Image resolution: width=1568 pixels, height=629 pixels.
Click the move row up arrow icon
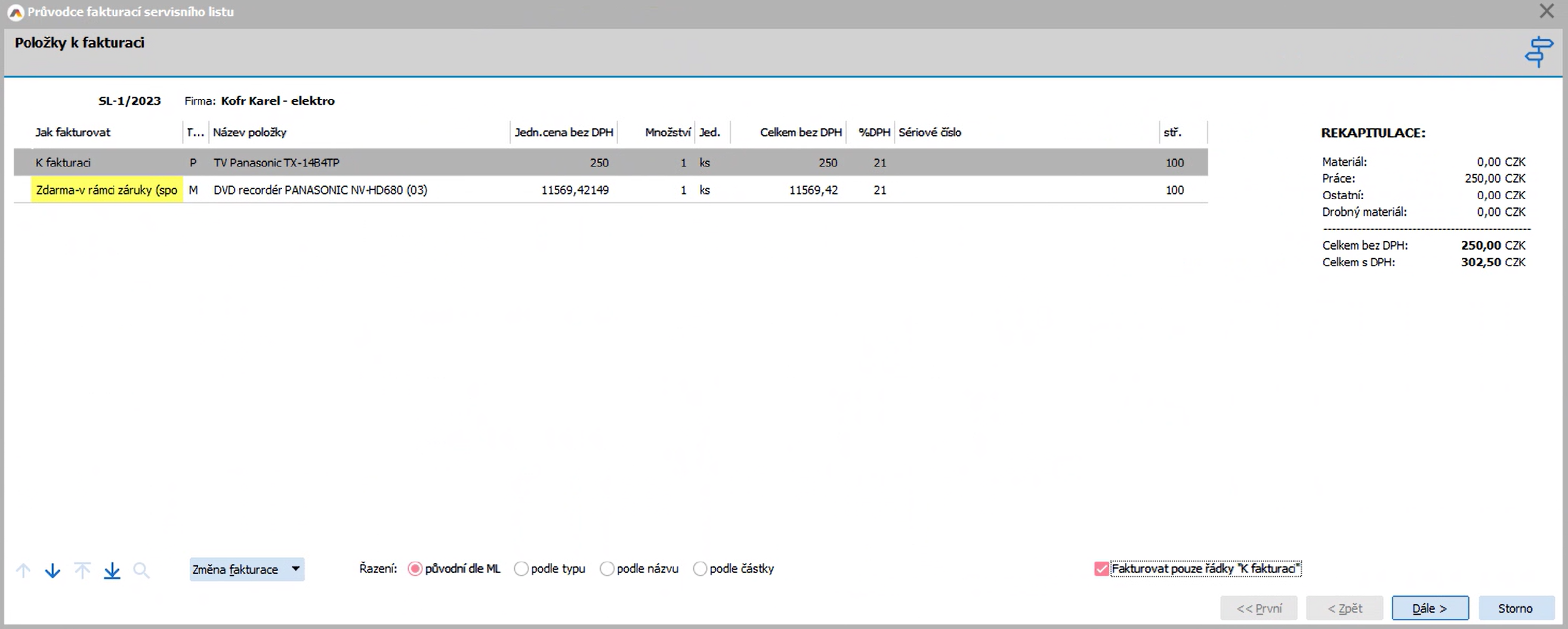tap(23, 570)
